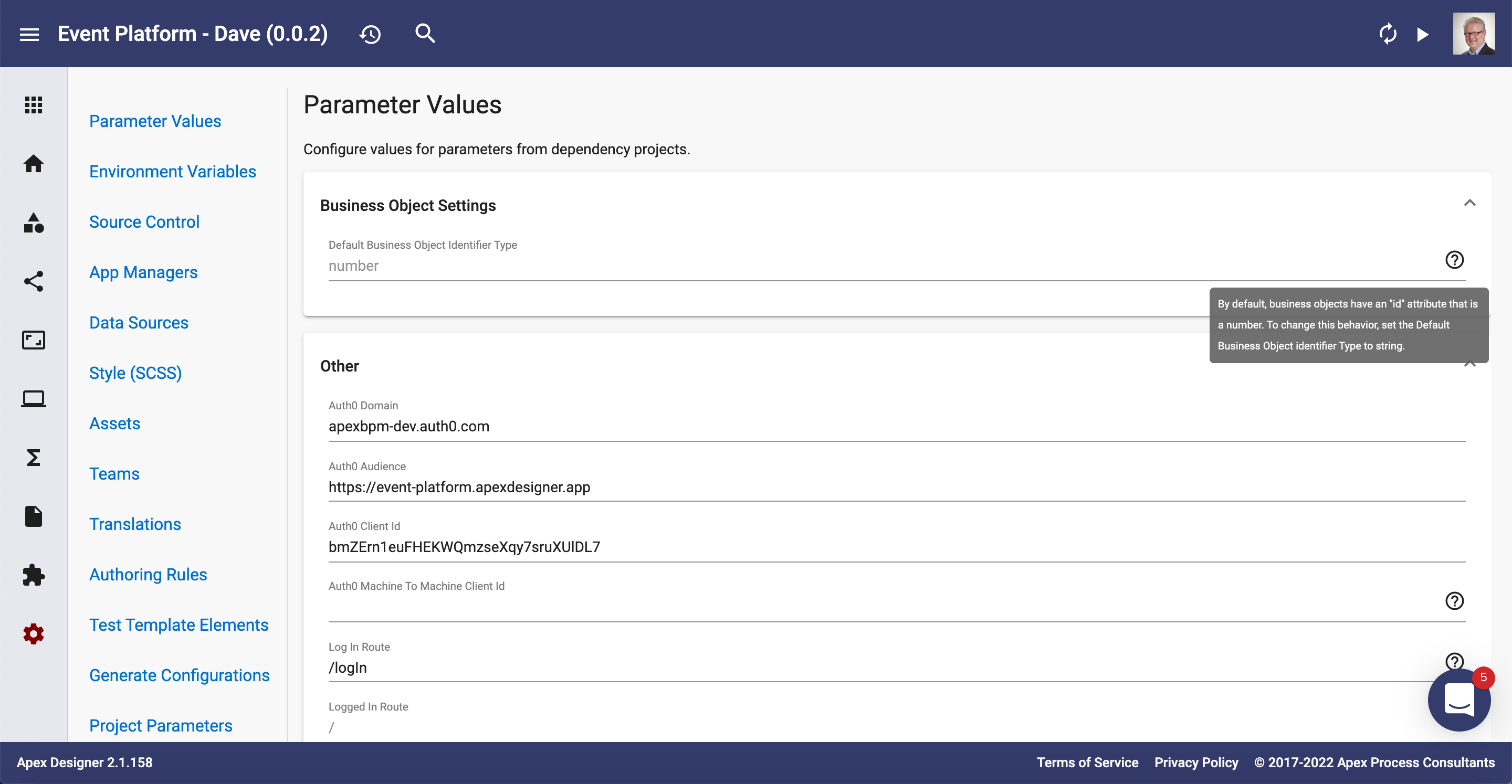Open the Teams link
The height and width of the screenshot is (784, 1512).
tap(114, 473)
